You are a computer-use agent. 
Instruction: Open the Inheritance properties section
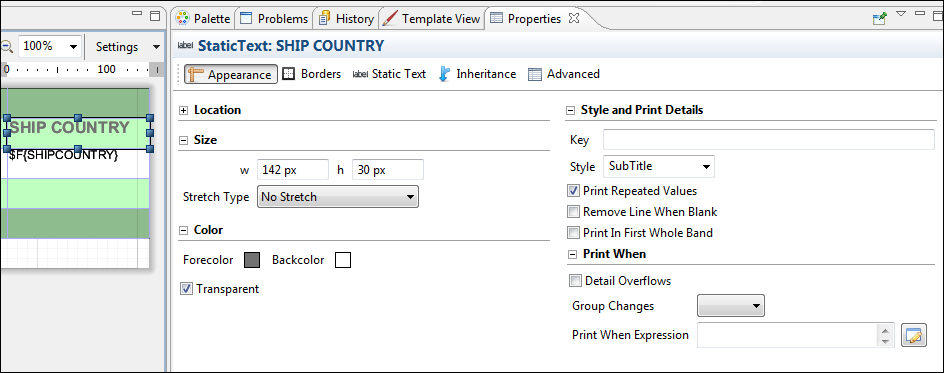[477, 74]
